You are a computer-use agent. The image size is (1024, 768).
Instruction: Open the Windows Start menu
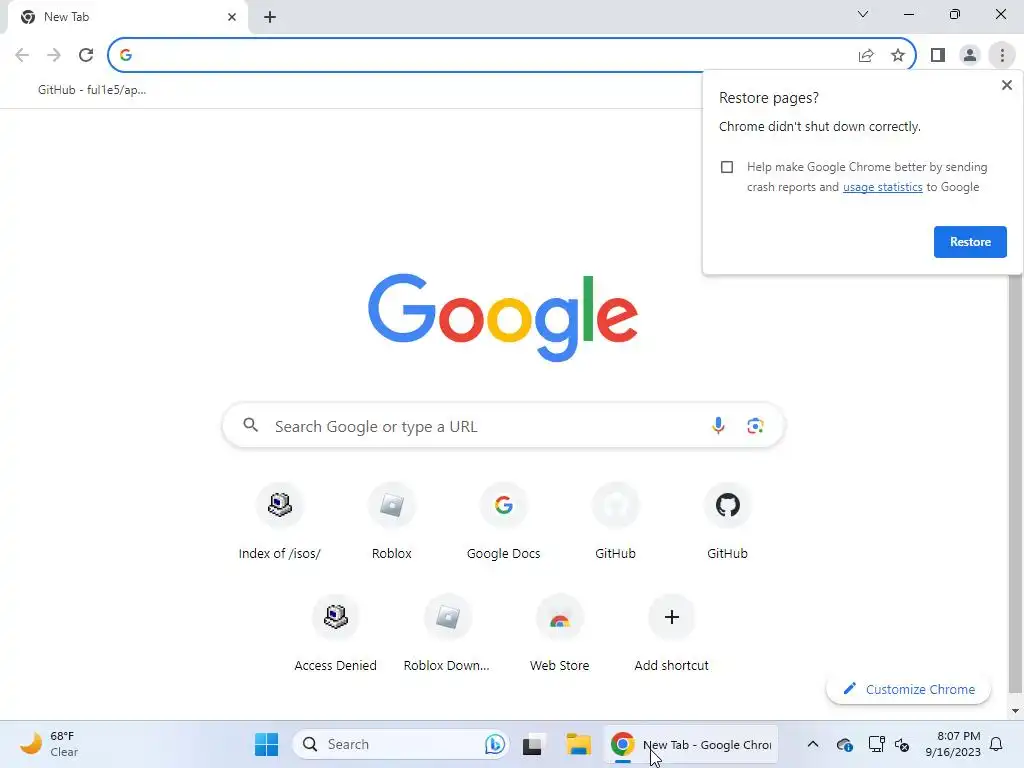tap(266, 744)
